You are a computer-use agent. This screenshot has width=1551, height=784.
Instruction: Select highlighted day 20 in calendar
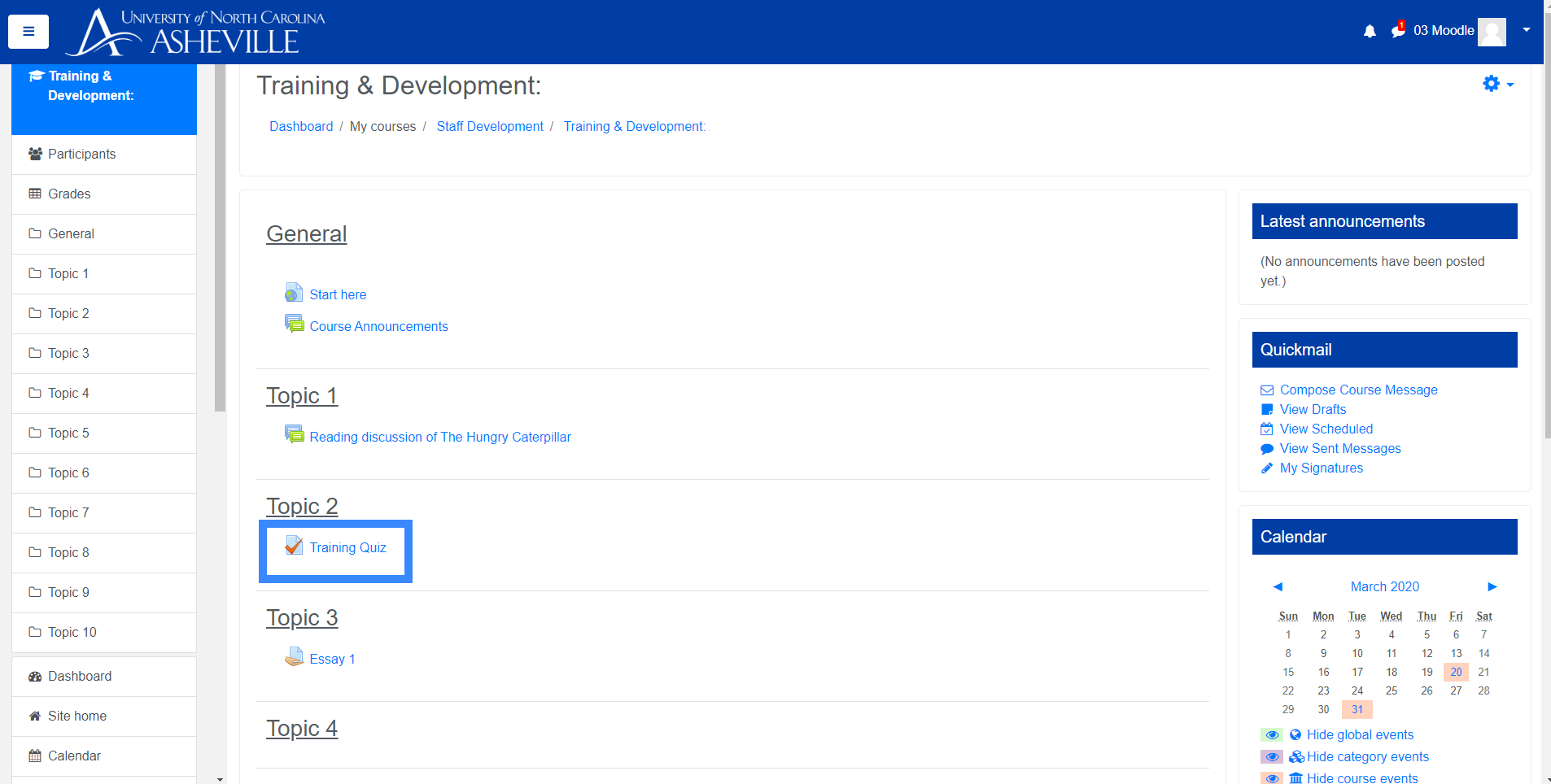point(1456,672)
